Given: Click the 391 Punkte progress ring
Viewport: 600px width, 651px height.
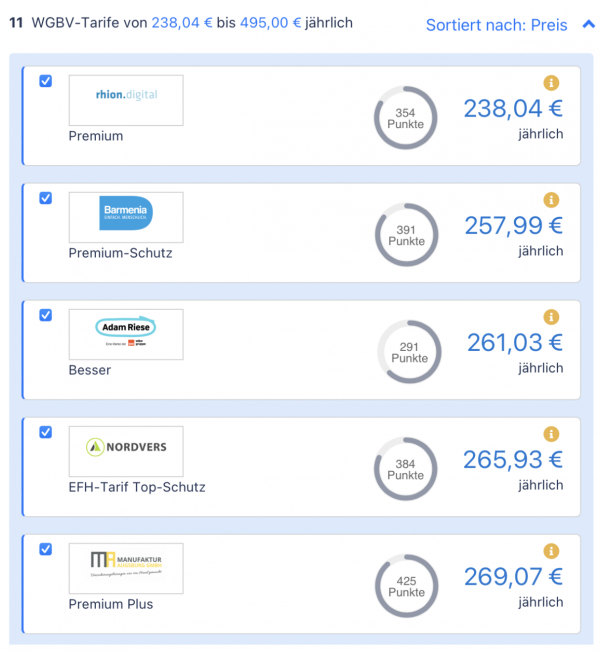Looking at the screenshot, I should click(x=407, y=235).
